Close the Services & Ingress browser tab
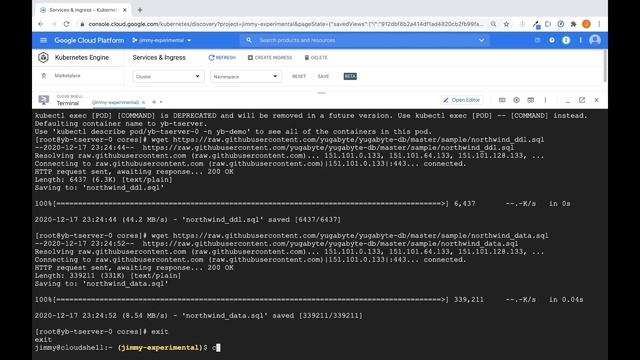 pos(124,10)
